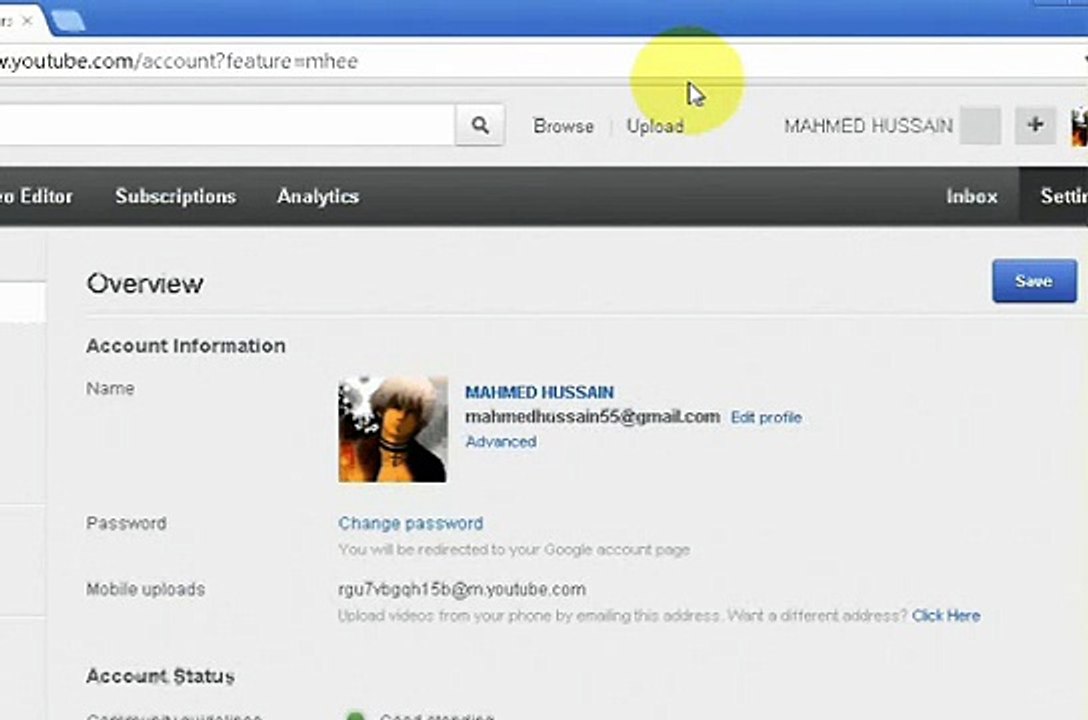The image size is (1088, 720).
Task: Click the search magnifier button
Action: tap(479, 126)
